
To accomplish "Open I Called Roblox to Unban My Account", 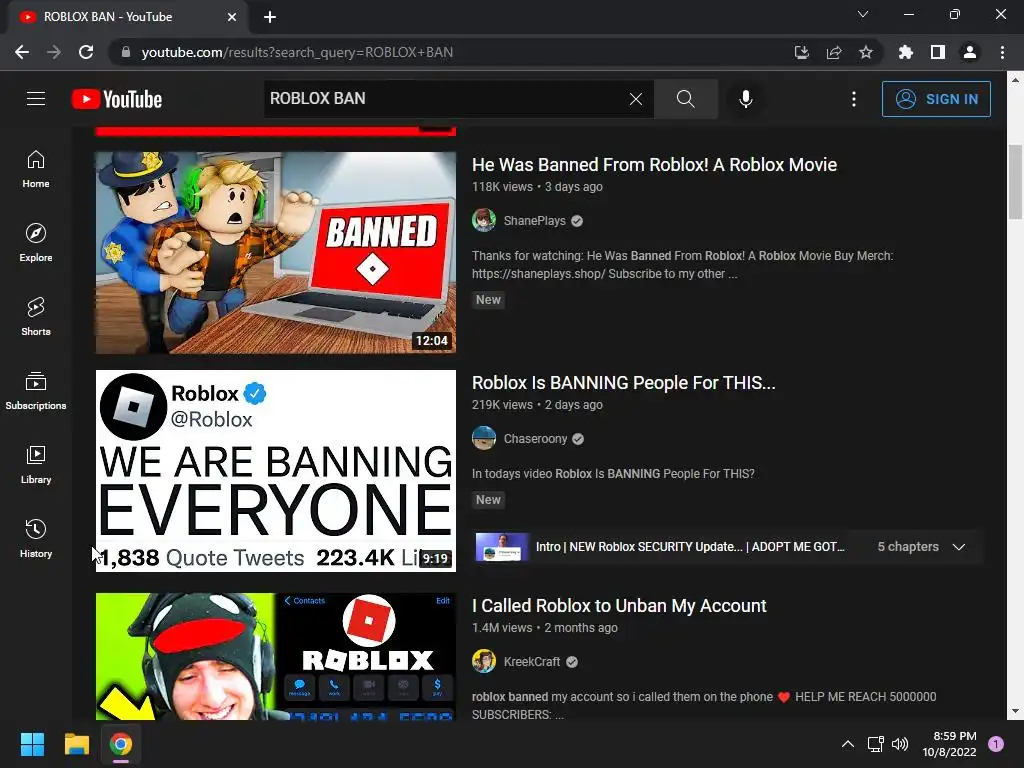I will (619, 605).
